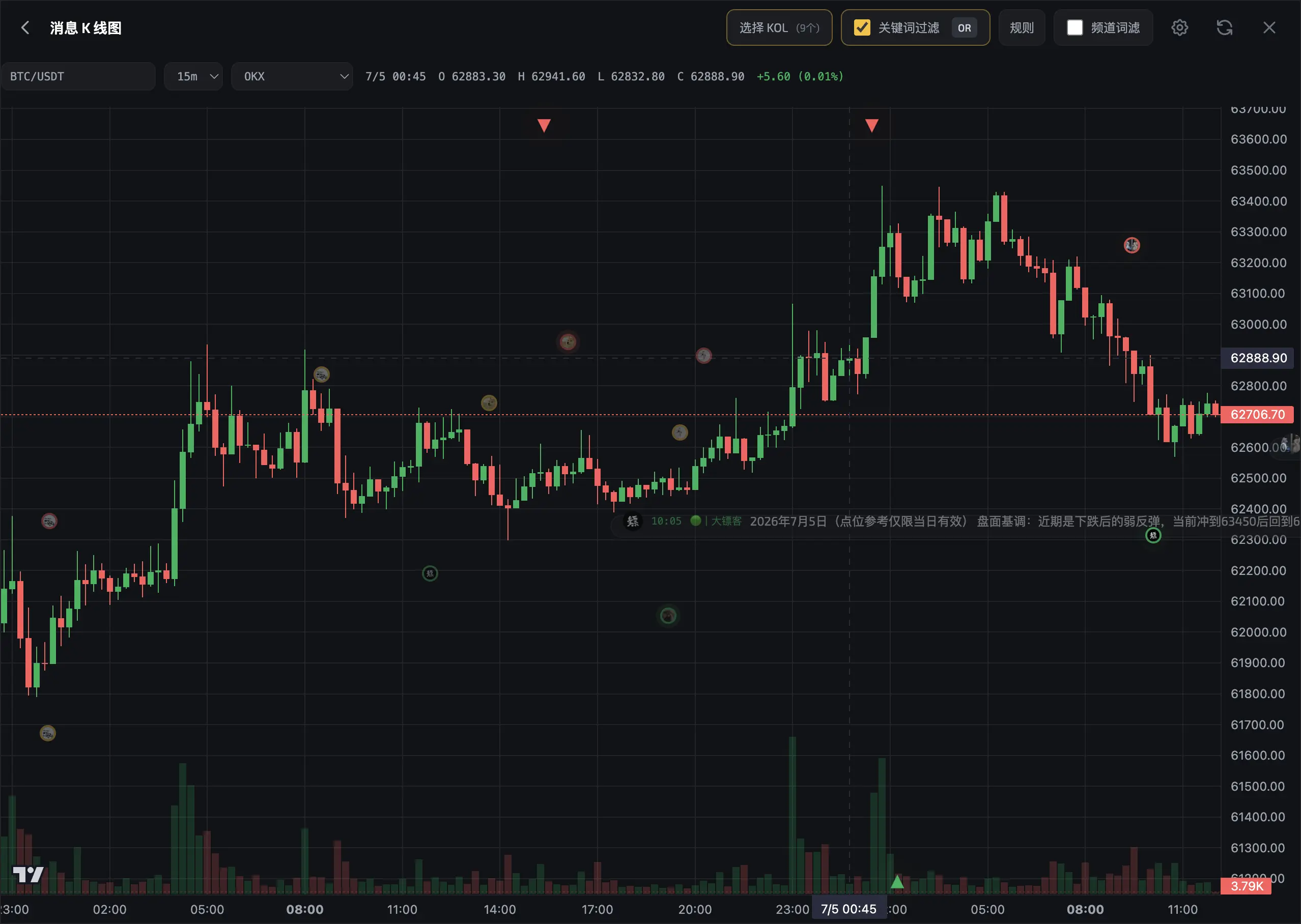Screen dimensions: 1301x924
Task: Enable the 频道词滤 checkbox
Action: (1074, 28)
